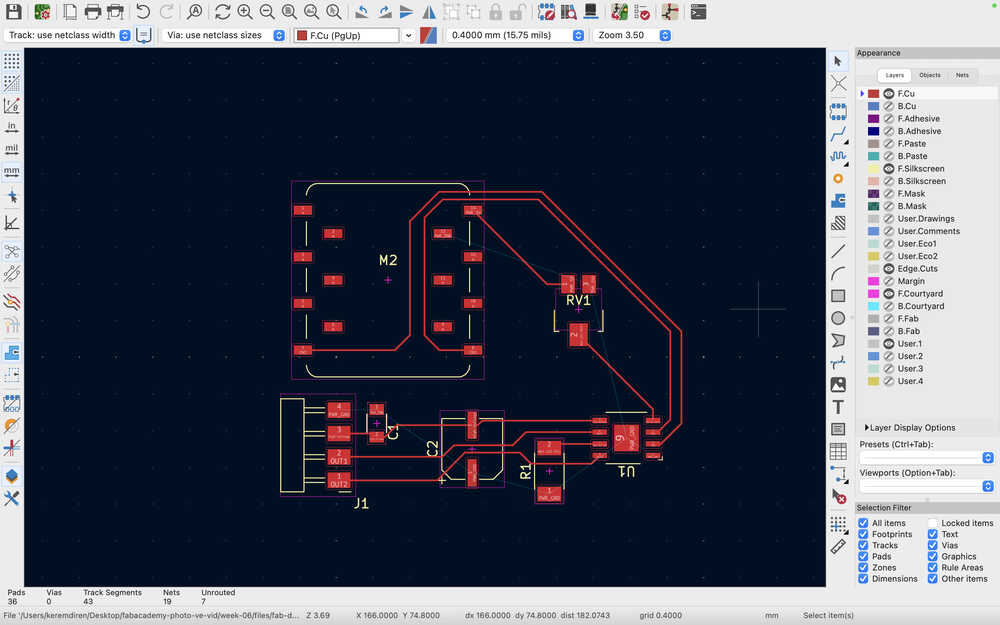Viewport: 1000px width, 625px height.
Task: Uncheck the Footprints selection filter
Action: point(863,535)
